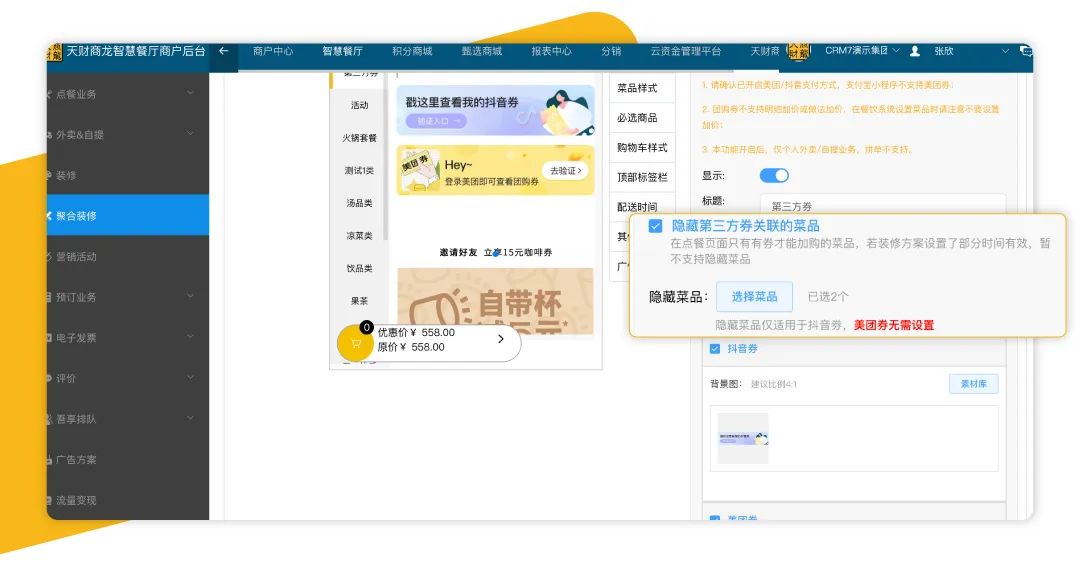Click the 广告方案 sidebar icon
The height and width of the screenshot is (578, 1080).
click(x=49, y=460)
